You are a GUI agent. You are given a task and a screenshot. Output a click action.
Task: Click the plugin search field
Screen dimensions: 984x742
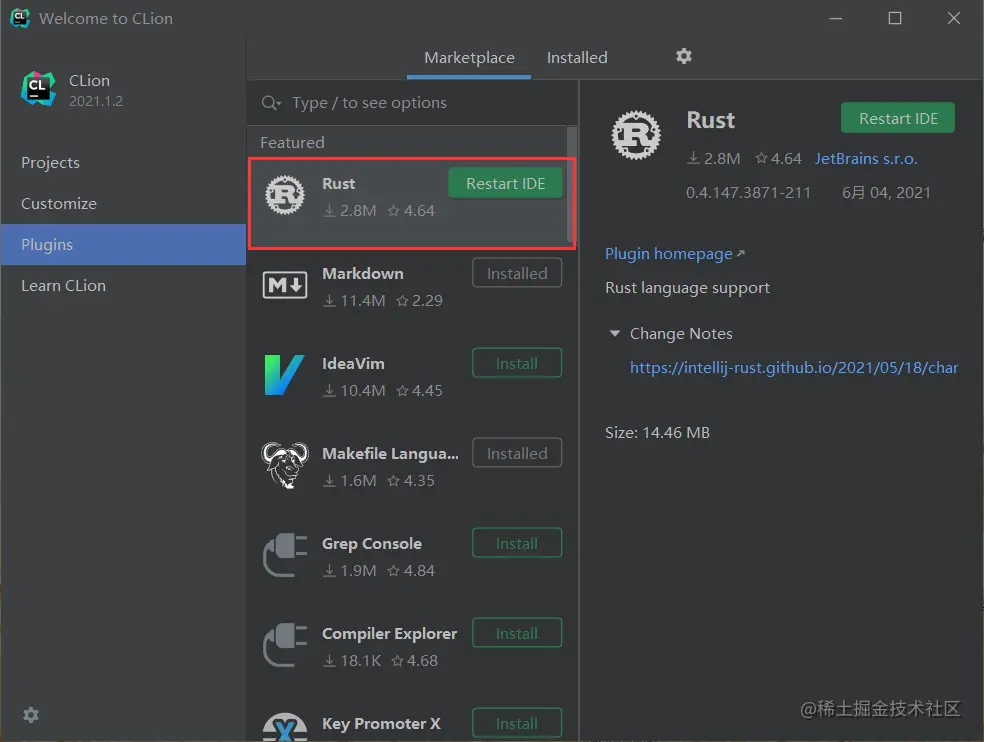(x=412, y=103)
